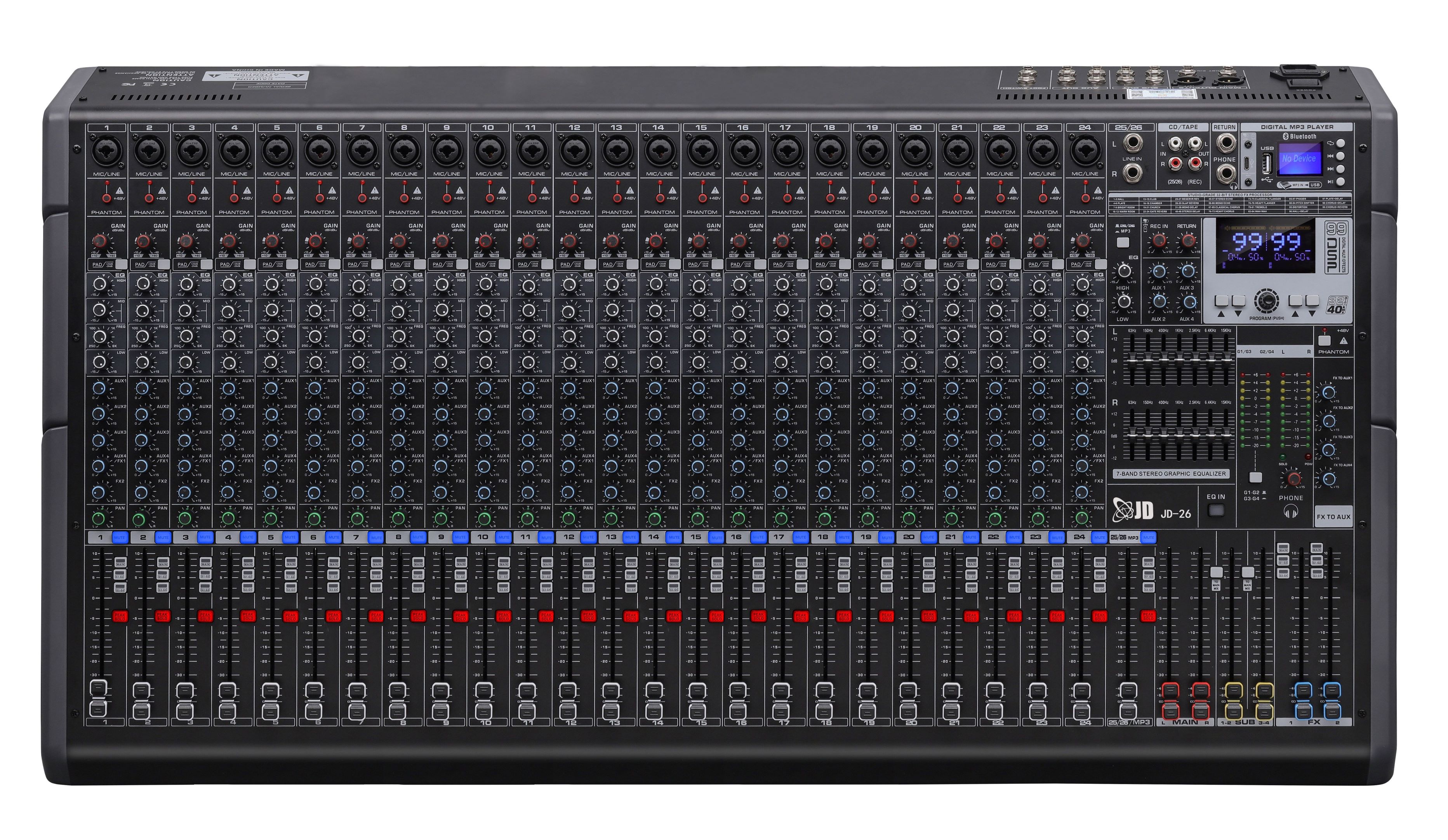Mute channel 24
The height and width of the screenshot is (840, 1448).
click(x=1099, y=537)
